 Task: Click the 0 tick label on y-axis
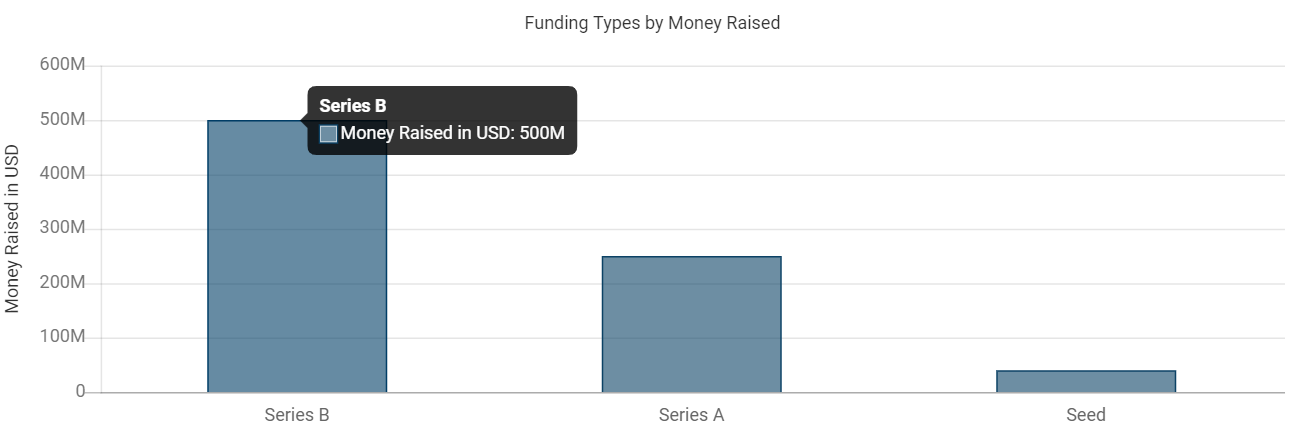click(x=80, y=392)
